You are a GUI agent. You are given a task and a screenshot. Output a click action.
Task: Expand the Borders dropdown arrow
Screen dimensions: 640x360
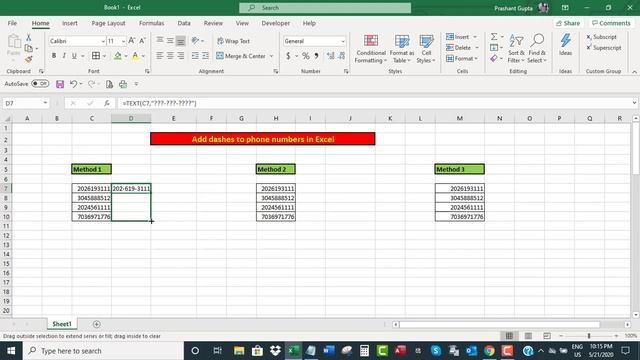click(104, 56)
